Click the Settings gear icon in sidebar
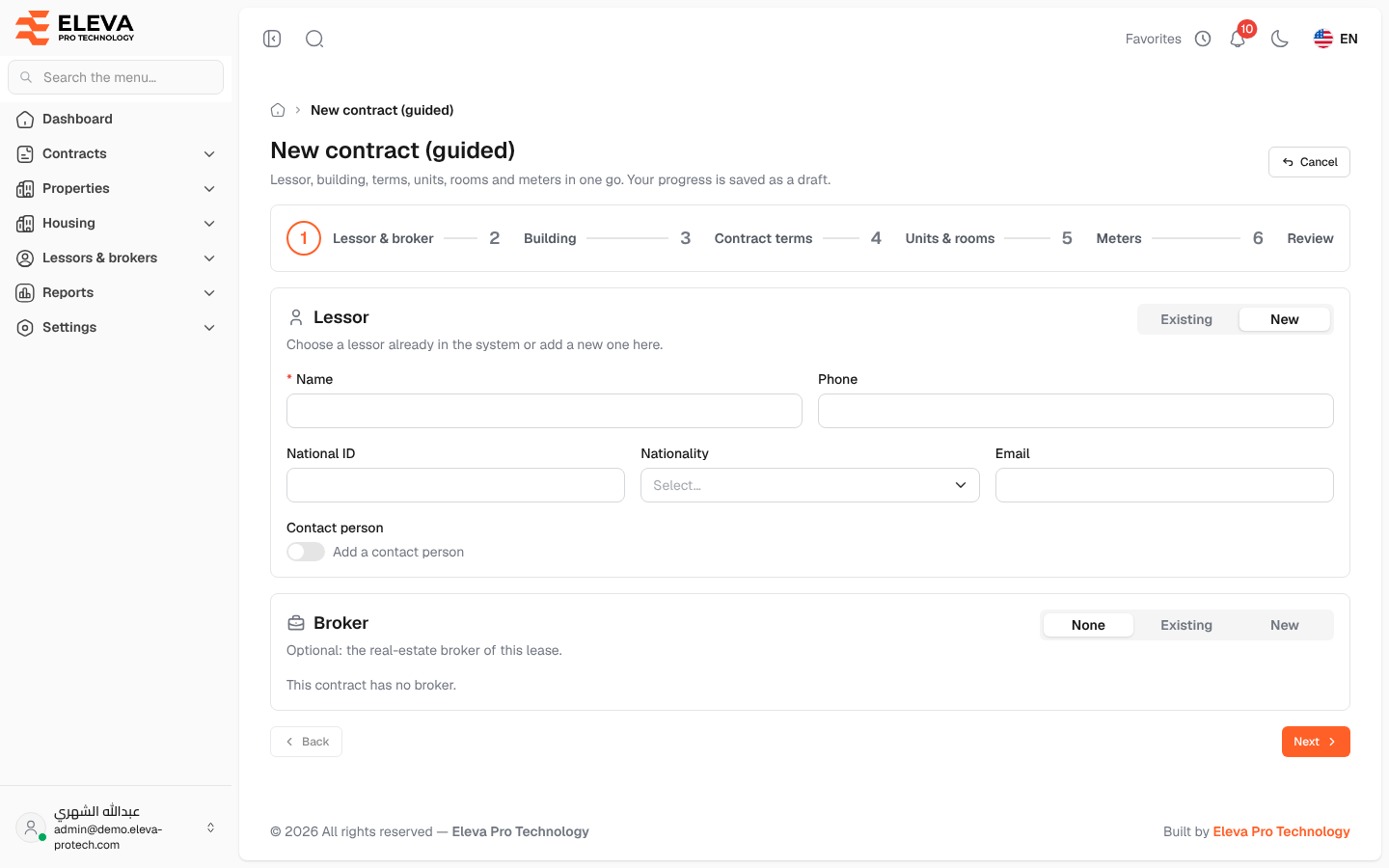The height and width of the screenshot is (868, 1389). click(x=25, y=328)
